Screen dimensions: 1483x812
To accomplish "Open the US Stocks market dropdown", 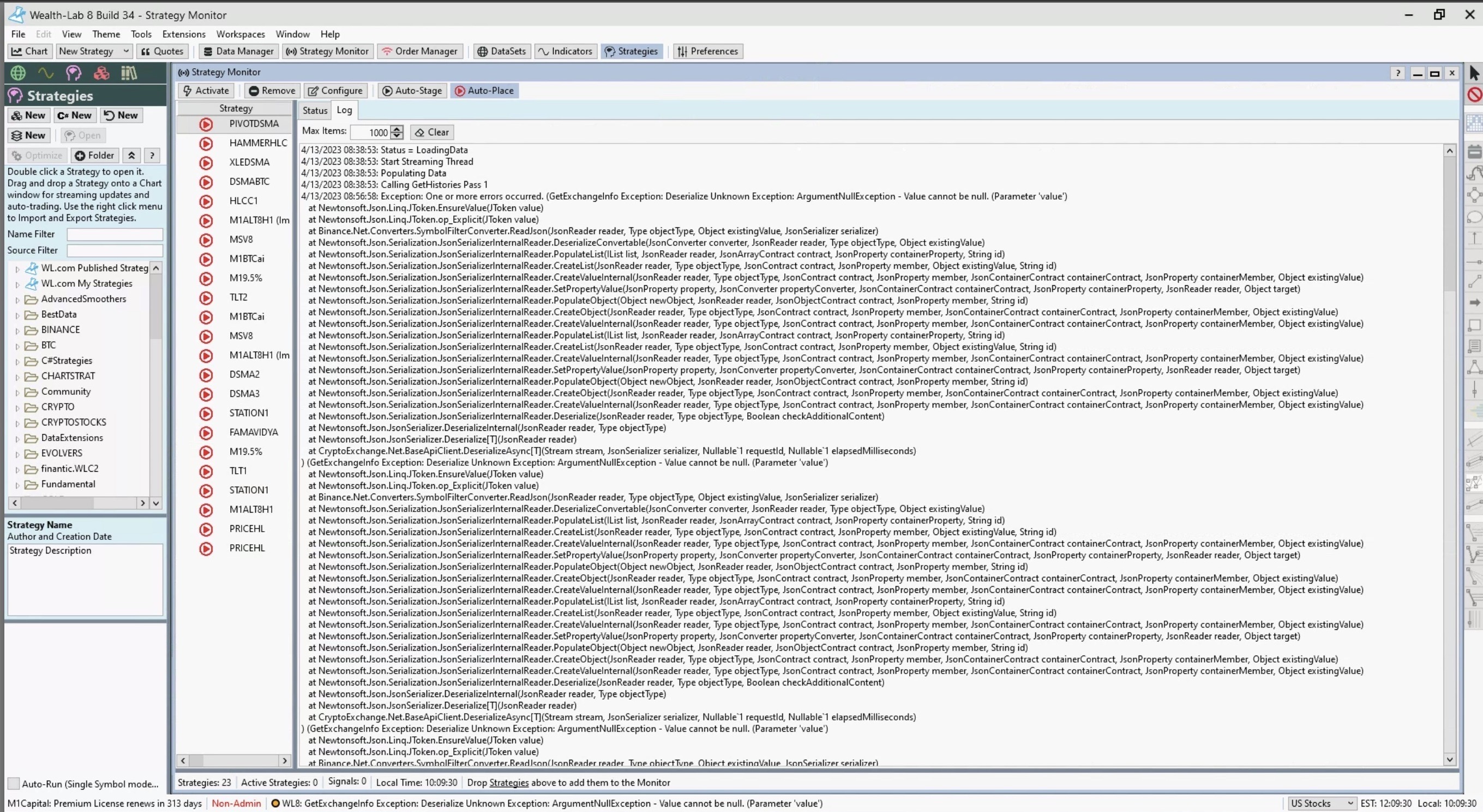I will (x=1321, y=803).
